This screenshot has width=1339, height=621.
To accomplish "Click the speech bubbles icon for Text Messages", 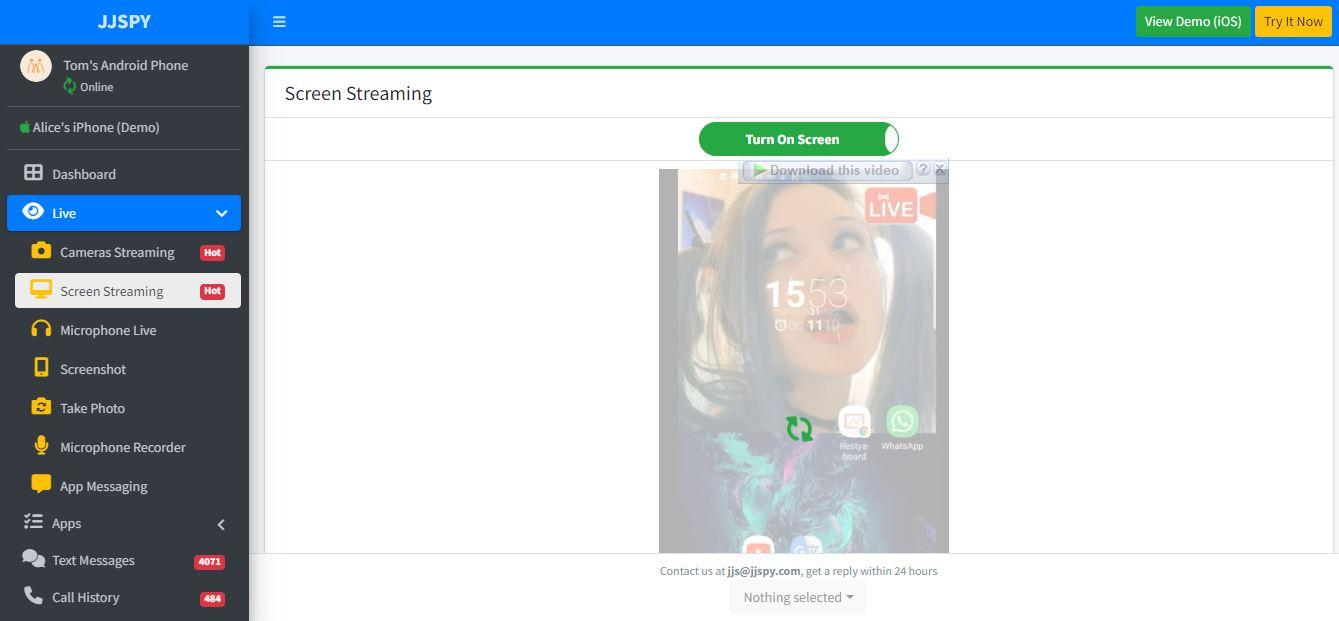I will tap(33, 559).
